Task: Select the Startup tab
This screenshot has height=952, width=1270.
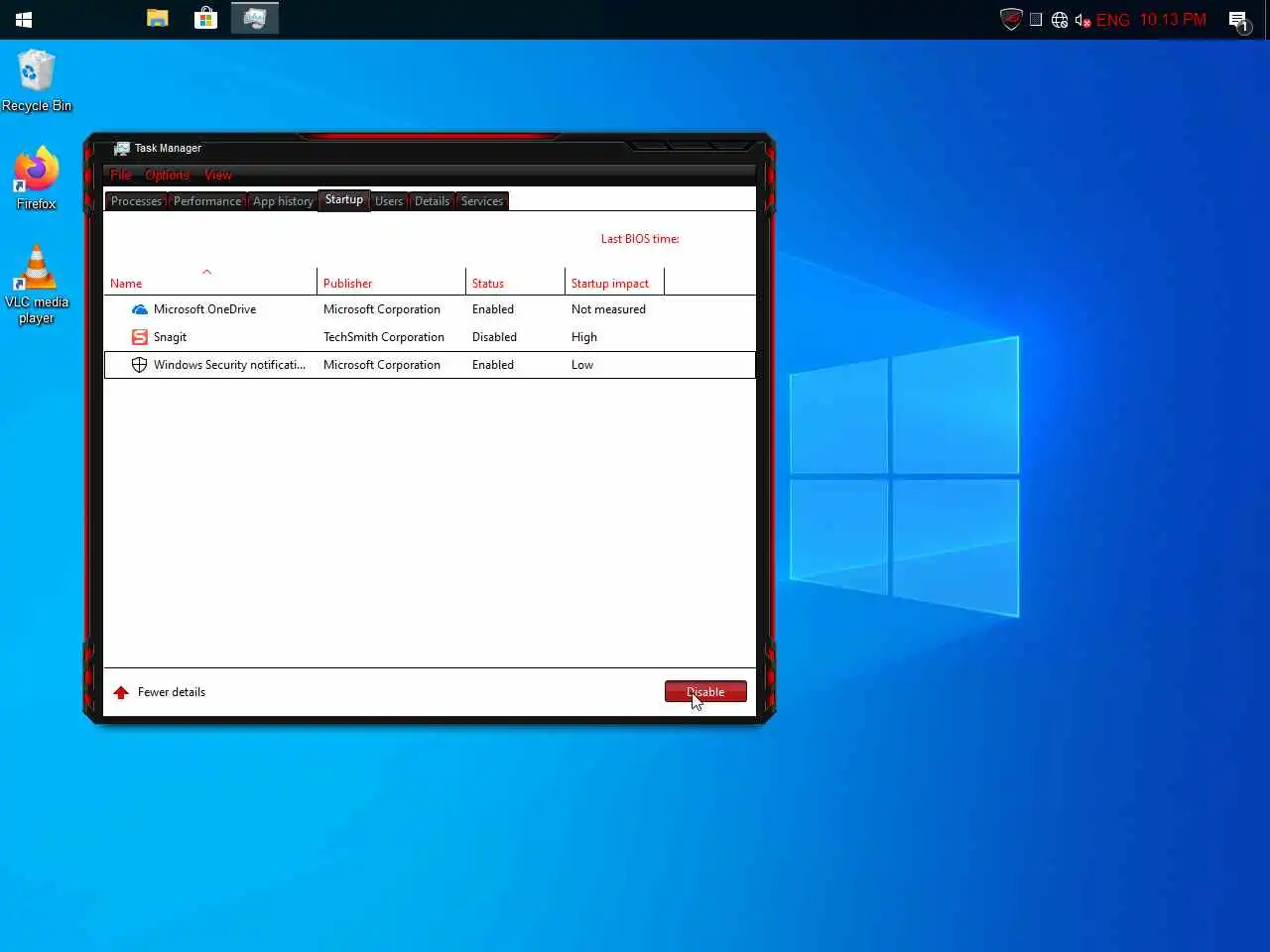Action: [x=344, y=199]
